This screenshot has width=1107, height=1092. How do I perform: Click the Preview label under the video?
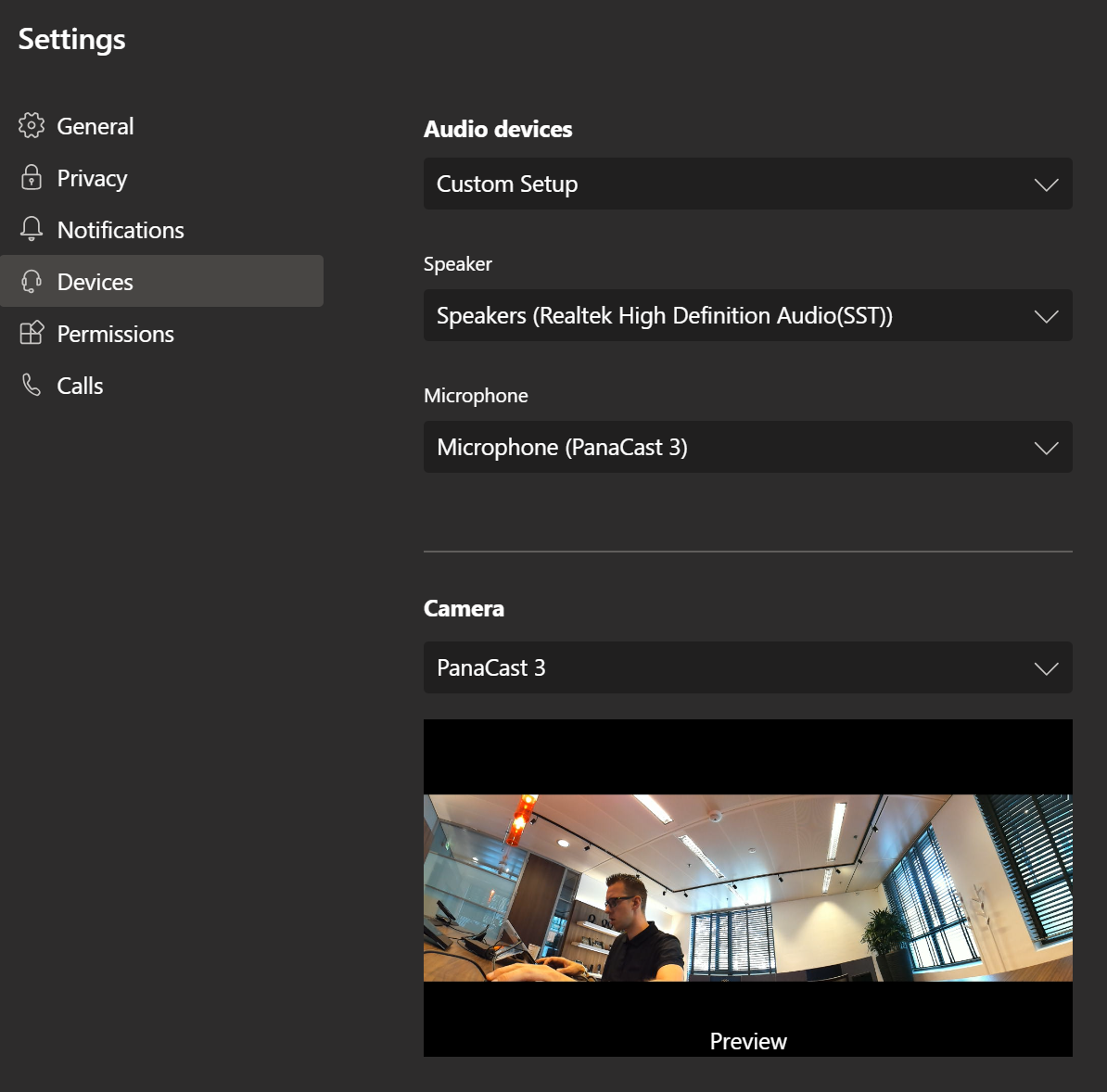point(748,1041)
